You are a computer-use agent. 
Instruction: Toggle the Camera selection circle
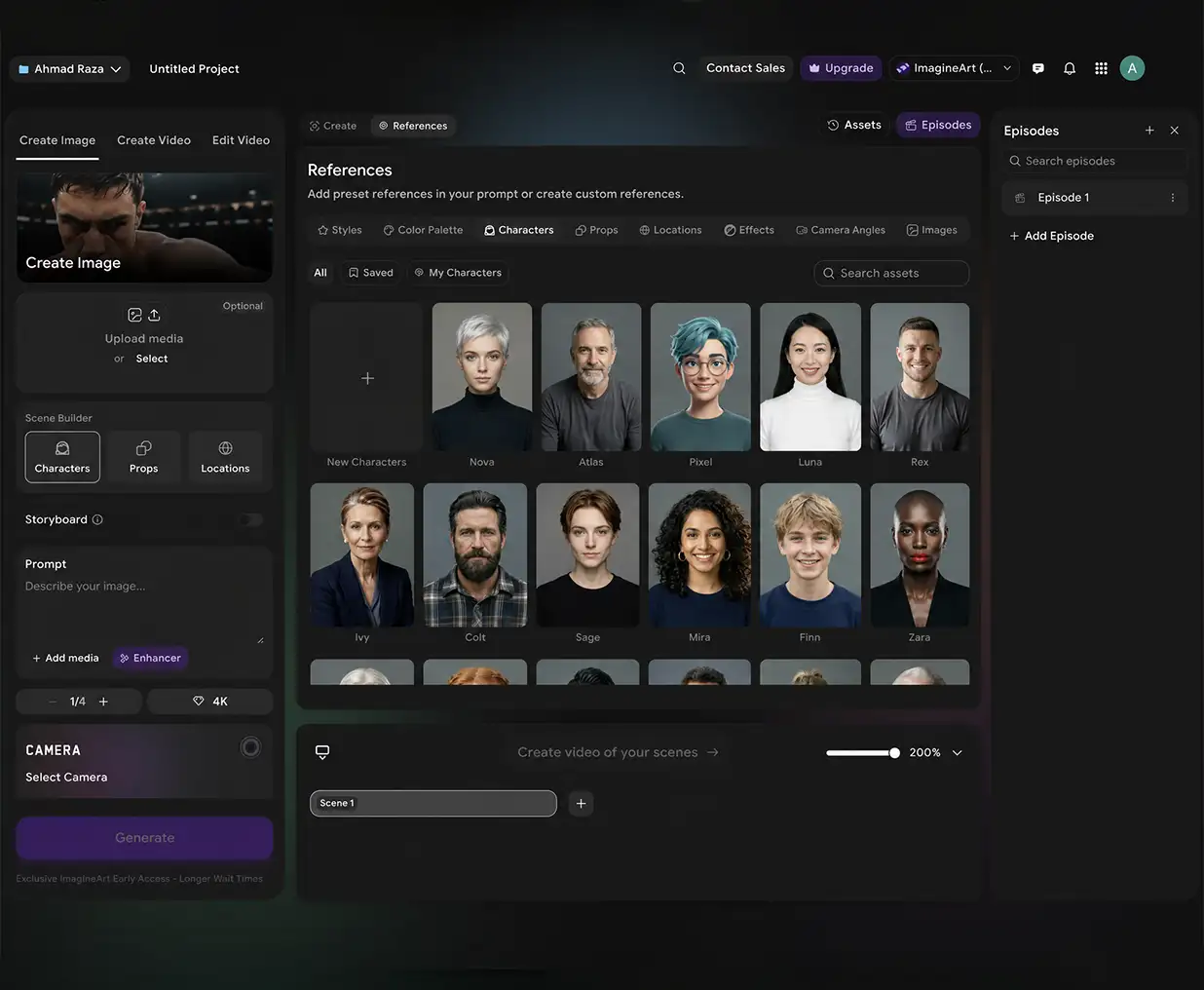(250, 747)
